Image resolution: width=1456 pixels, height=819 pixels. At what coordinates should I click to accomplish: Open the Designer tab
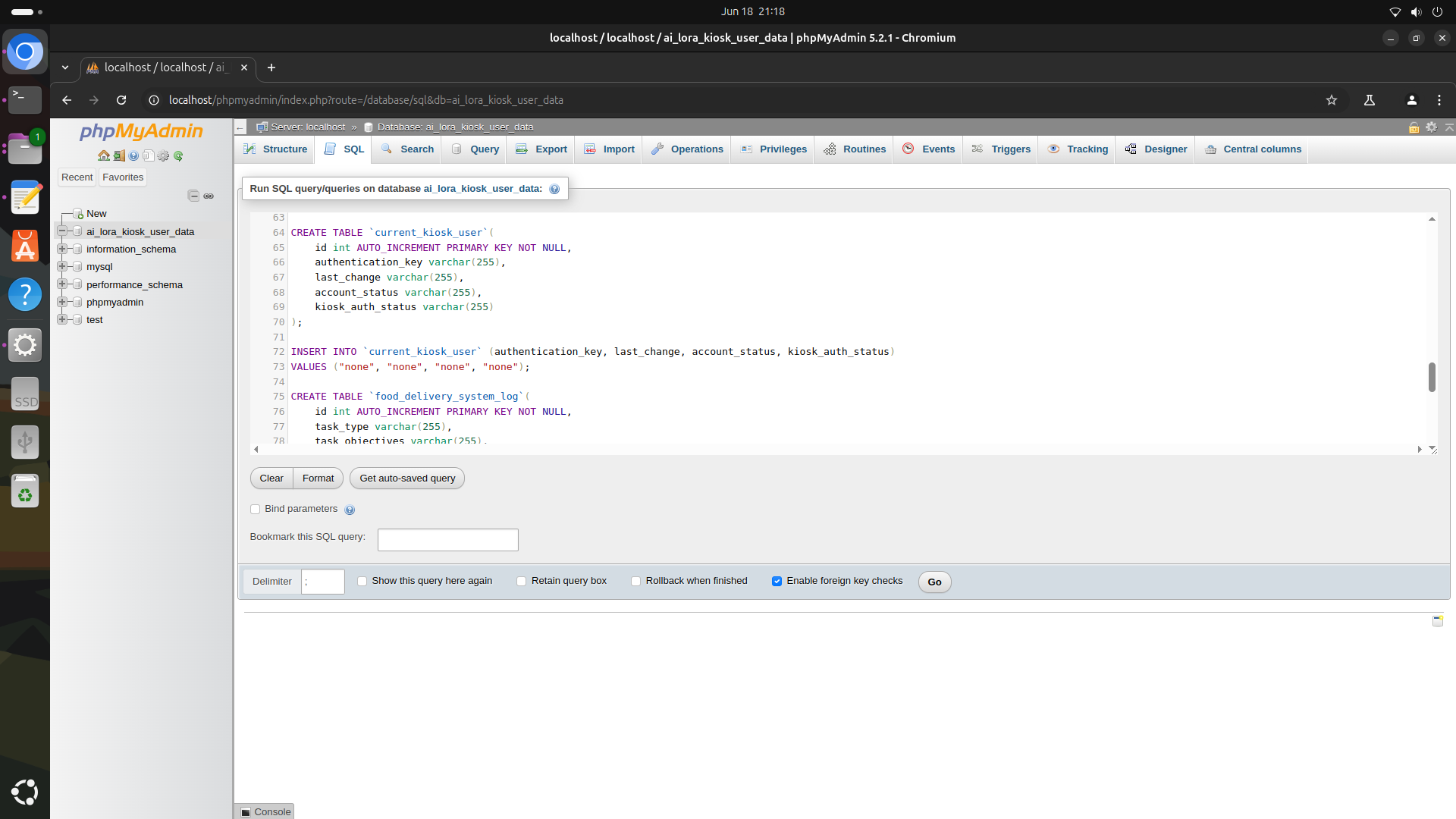pos(1156,149)
